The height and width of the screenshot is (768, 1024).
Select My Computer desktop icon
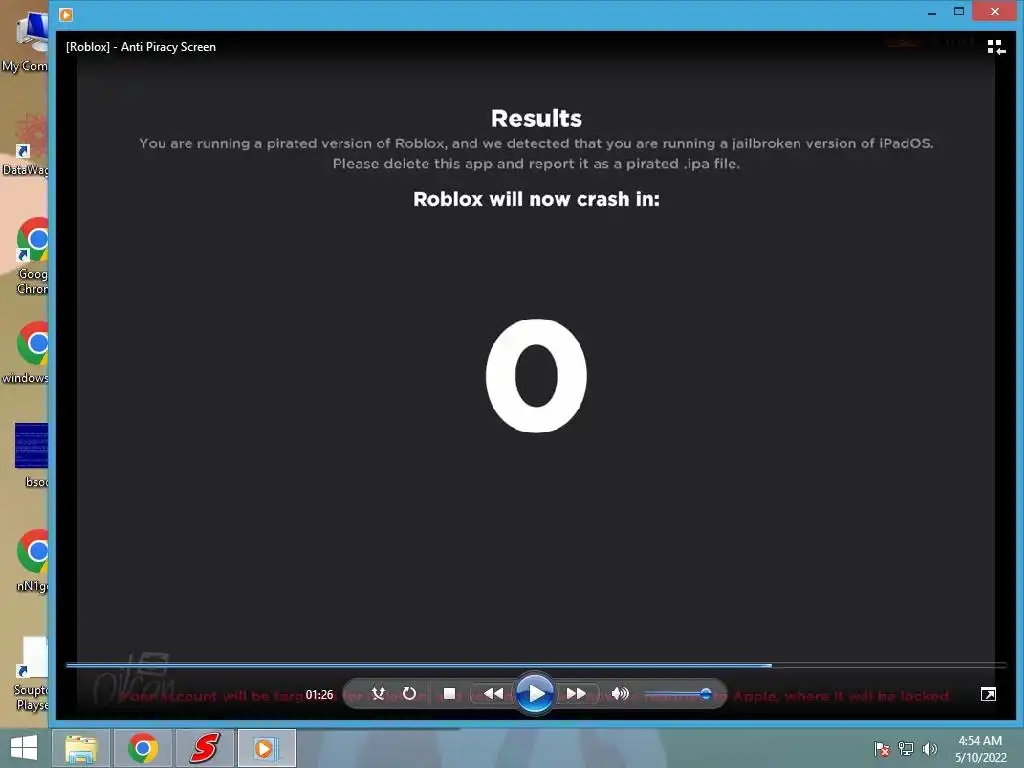25,40
